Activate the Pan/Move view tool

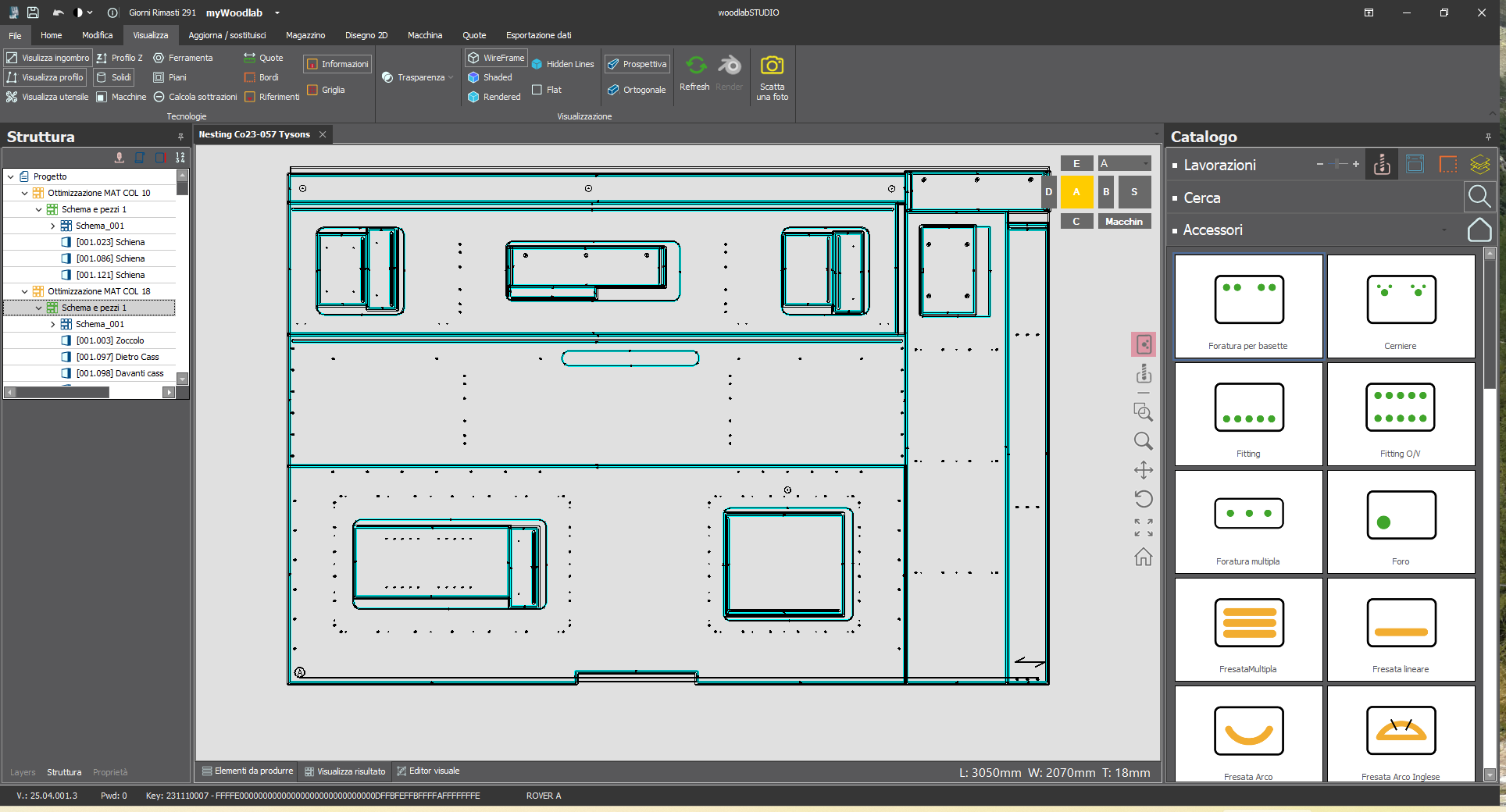(1144, 470)
